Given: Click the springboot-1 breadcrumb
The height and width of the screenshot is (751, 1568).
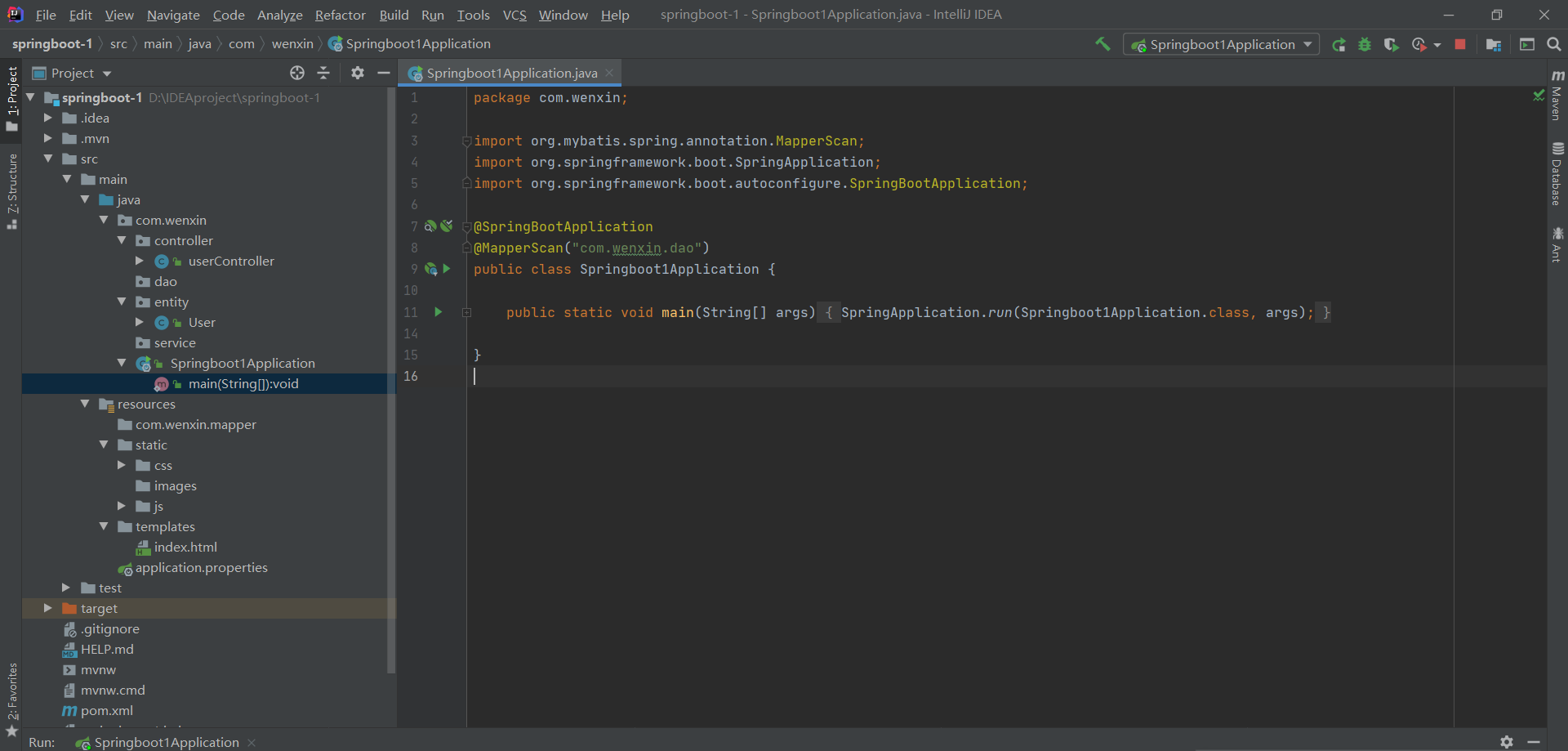Looking at the screenshot, I should pyautogui.click(x=52, y=44).
